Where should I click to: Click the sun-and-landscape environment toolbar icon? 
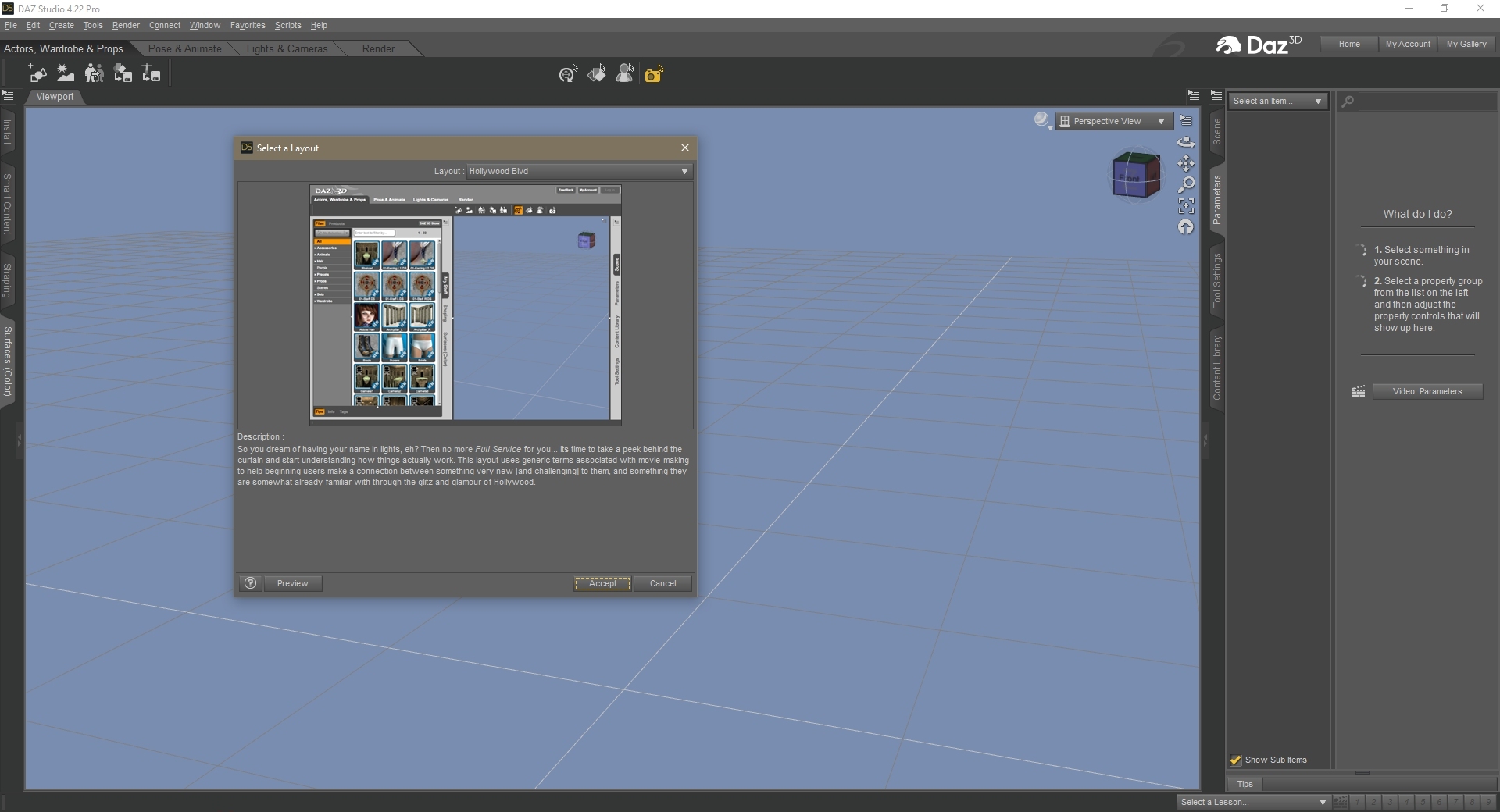(x=66, y=73)
